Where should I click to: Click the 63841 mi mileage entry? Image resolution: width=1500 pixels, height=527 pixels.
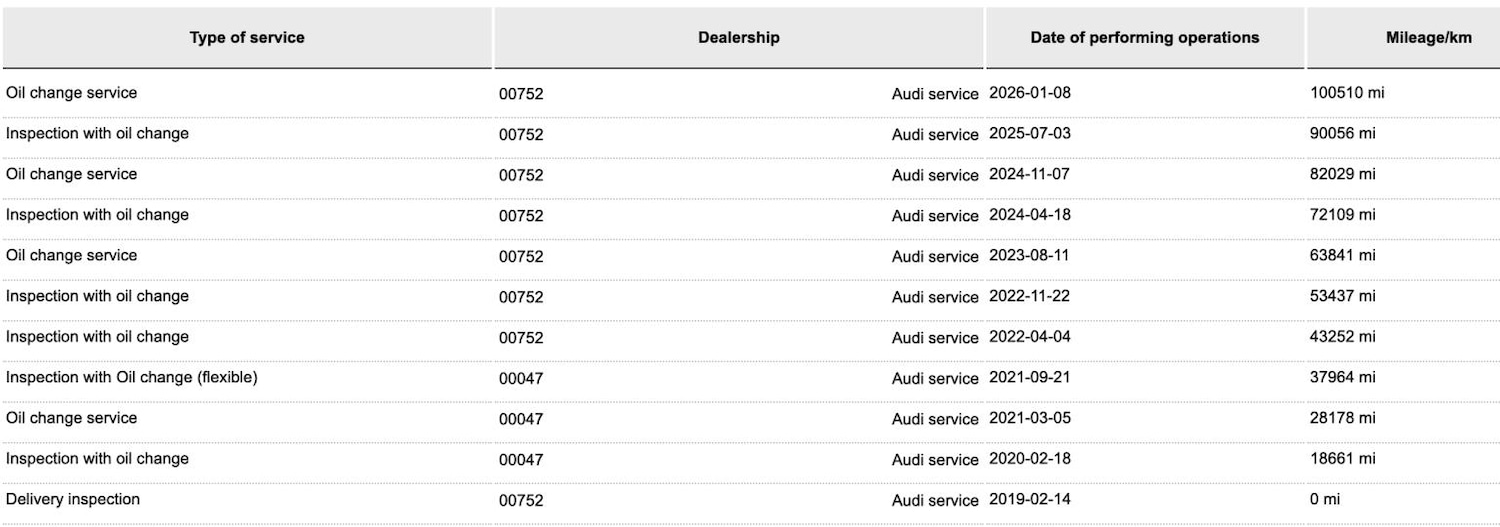click(1342, 255)
